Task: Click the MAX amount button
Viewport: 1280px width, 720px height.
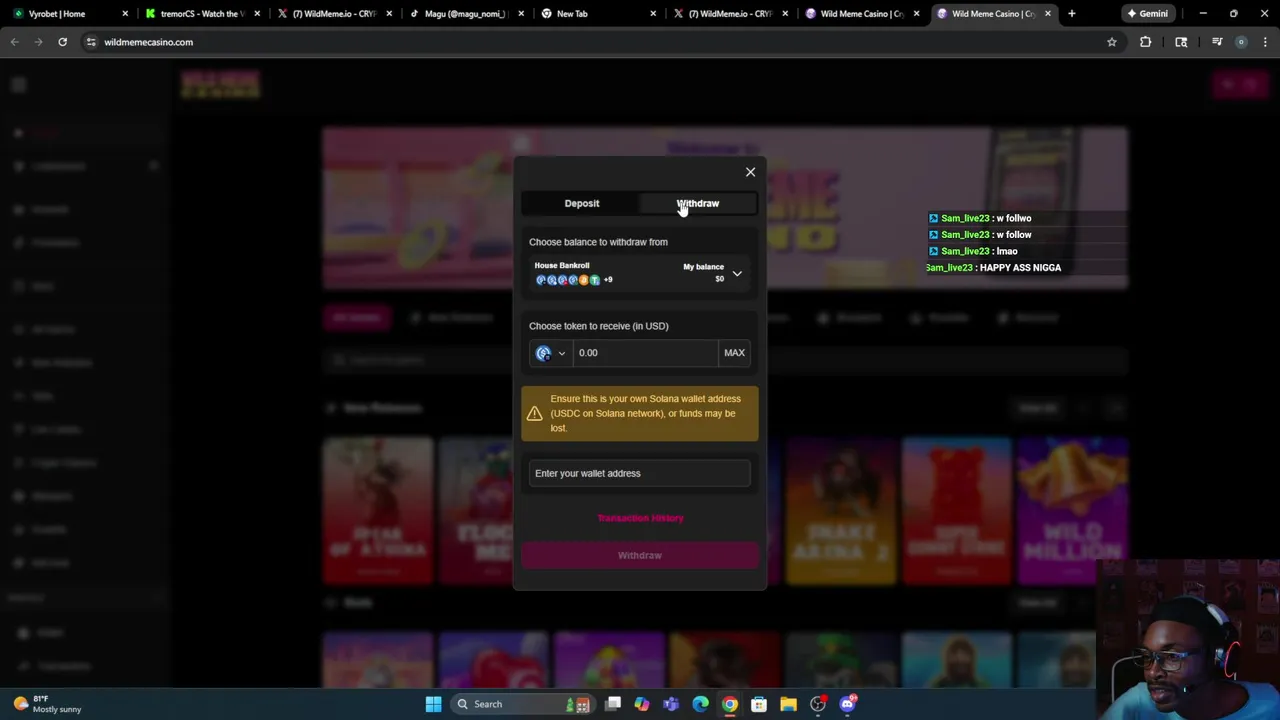Action: click(734, 353)
